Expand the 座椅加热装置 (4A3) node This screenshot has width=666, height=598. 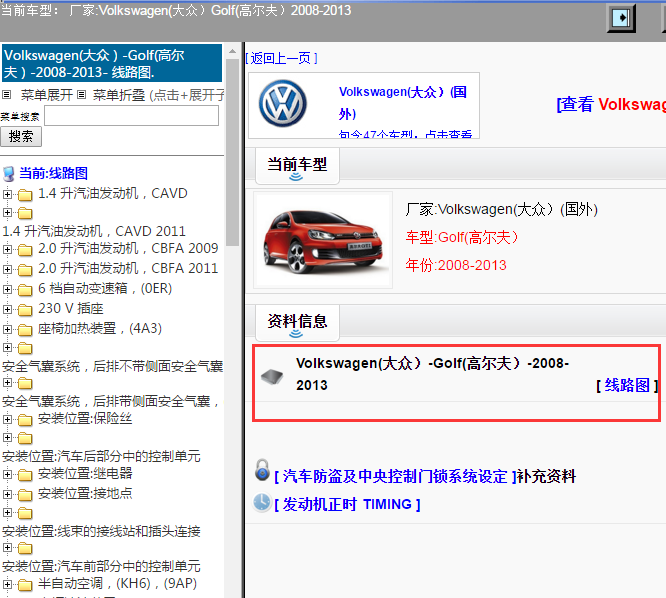pos(7,329)
